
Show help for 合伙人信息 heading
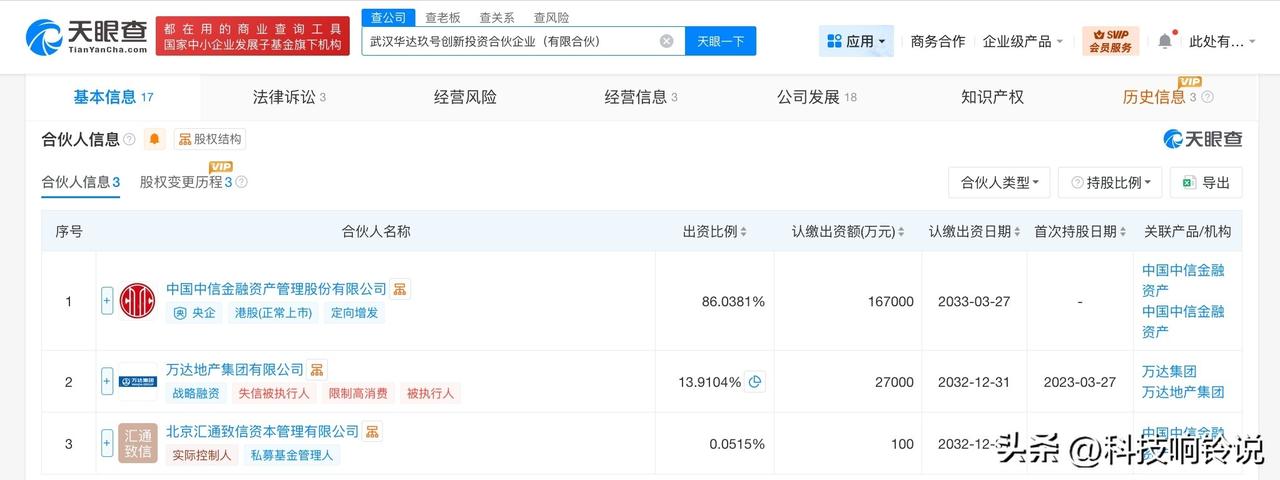129,140
